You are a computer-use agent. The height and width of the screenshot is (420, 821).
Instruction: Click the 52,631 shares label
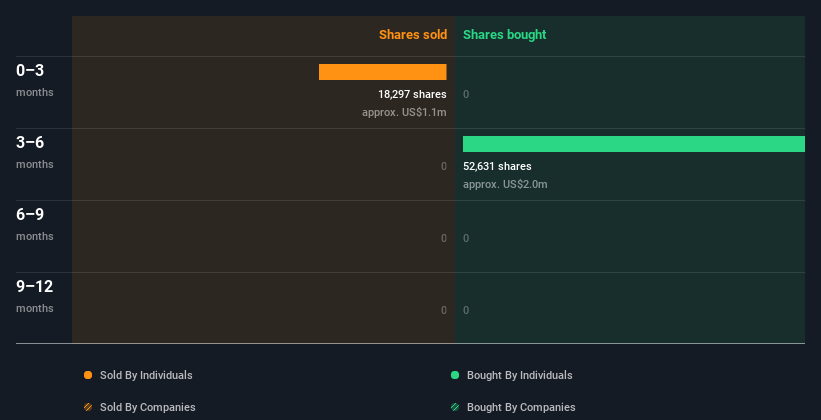pos(497,166)
